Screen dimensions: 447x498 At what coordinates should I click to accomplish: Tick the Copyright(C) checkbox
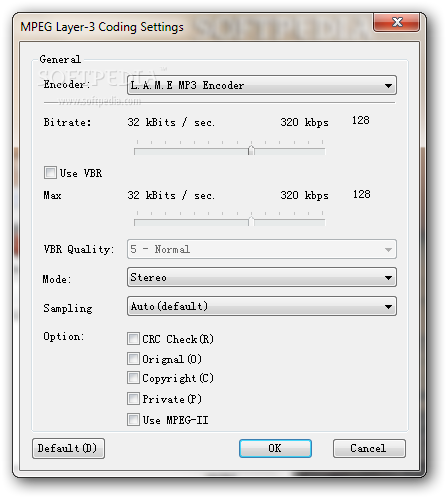(x=133, y=378)
